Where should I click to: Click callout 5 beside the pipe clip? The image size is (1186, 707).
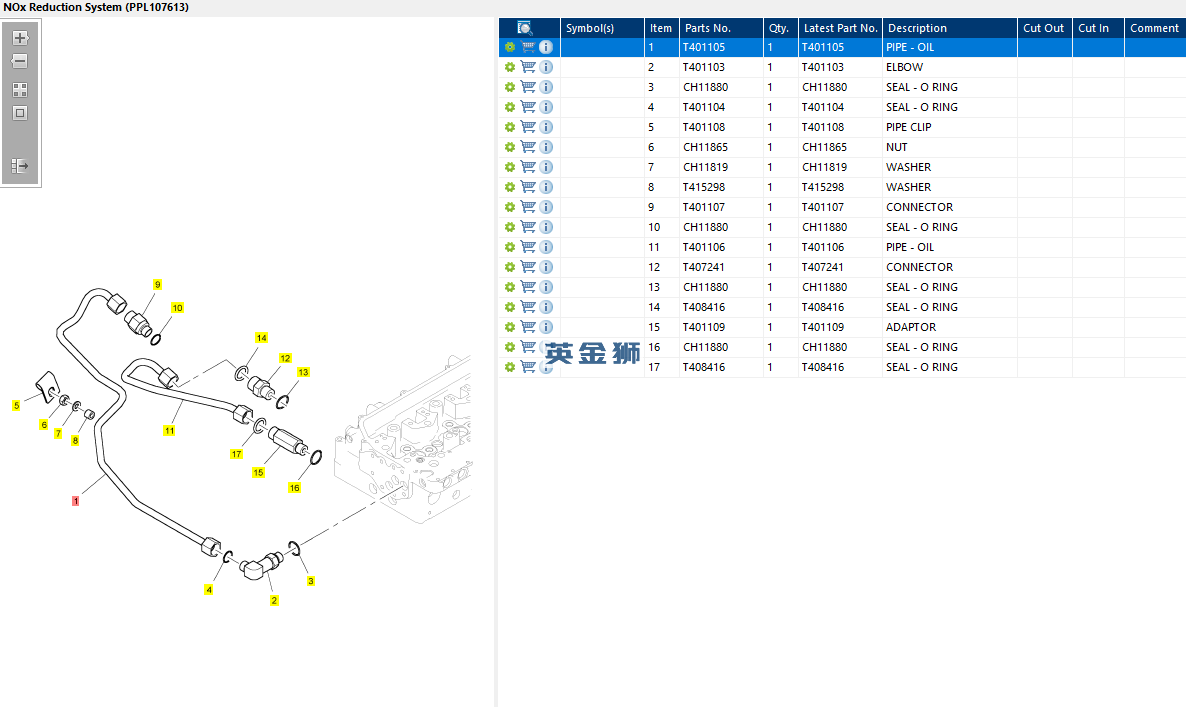click(x=16, y=405)
